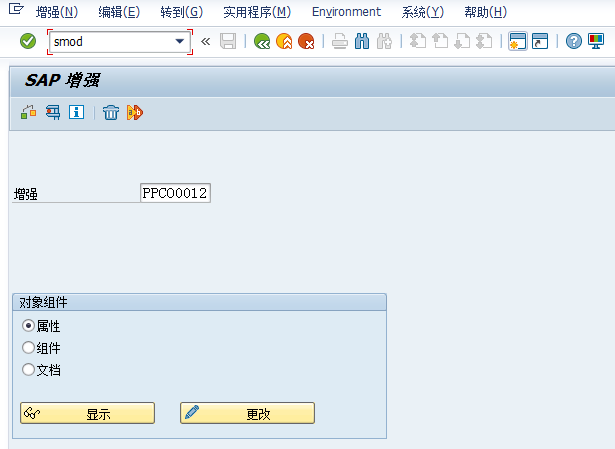Viewport: 615px width, 449px height.
Task: Click the Test enhancement icon
Action: 53,113
